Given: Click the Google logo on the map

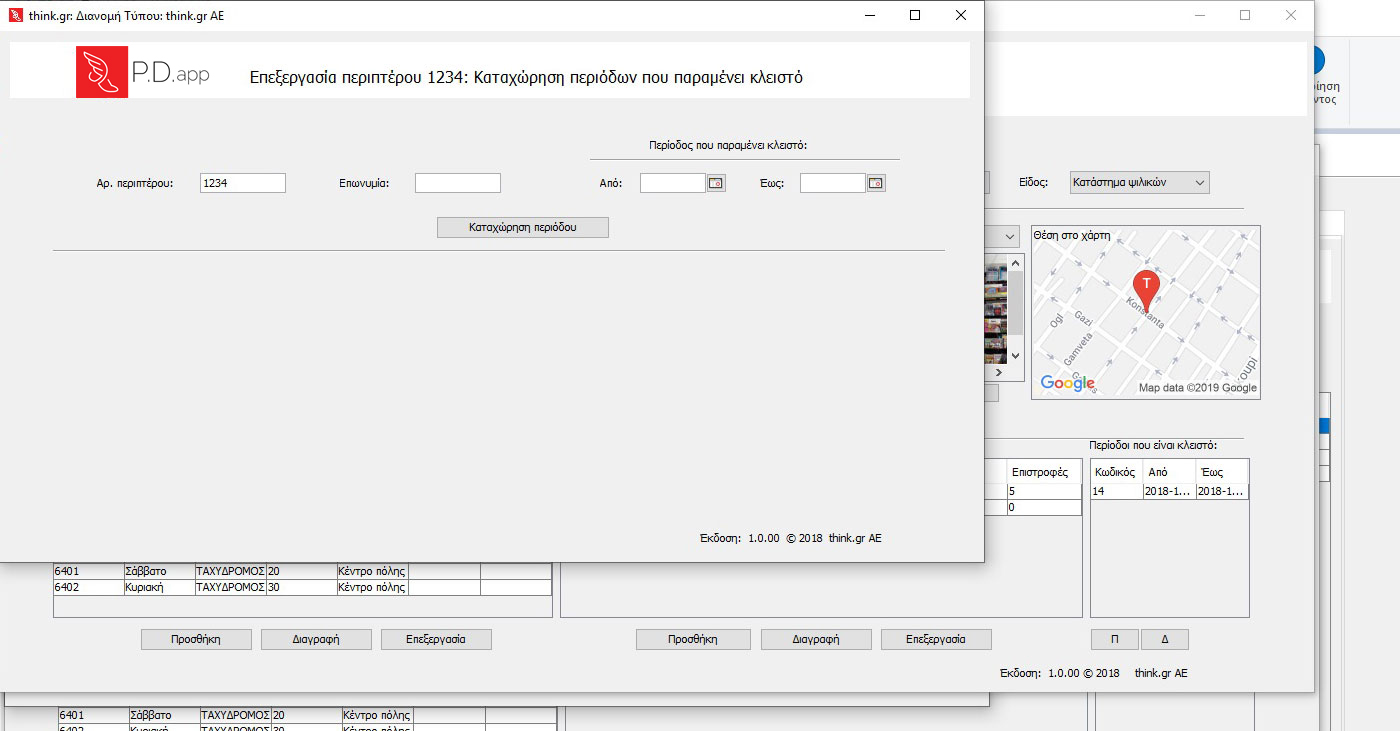Looking at the screenshot, I should tap(1067, 383).
